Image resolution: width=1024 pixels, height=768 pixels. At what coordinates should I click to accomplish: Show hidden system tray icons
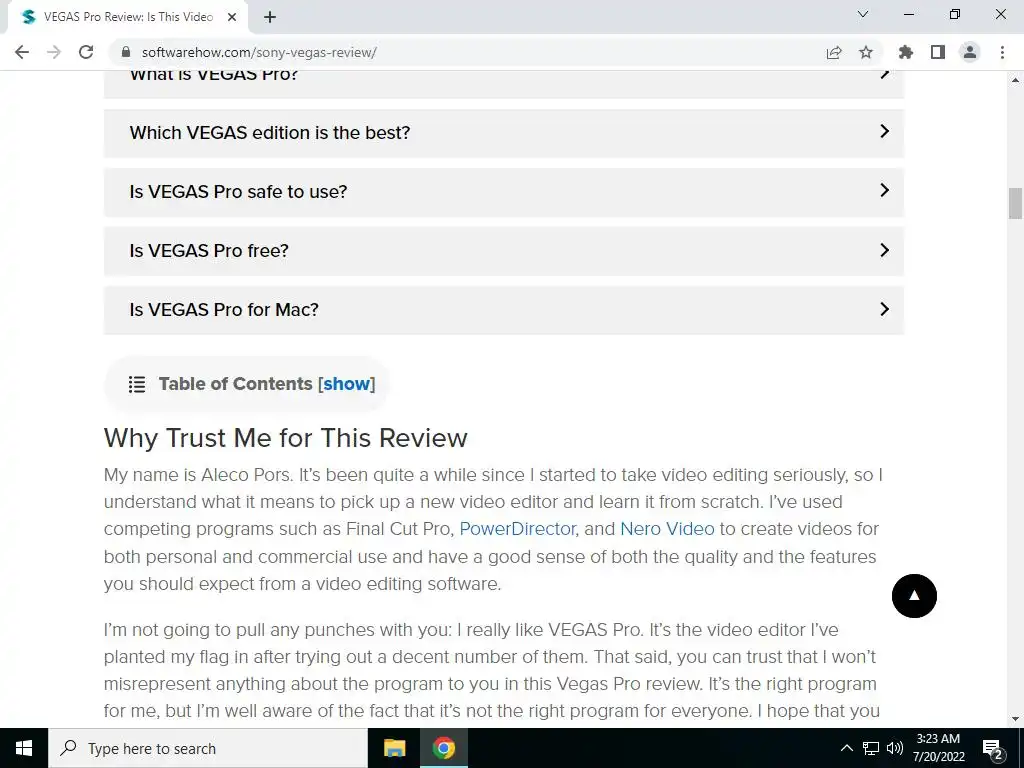point(846,748)
